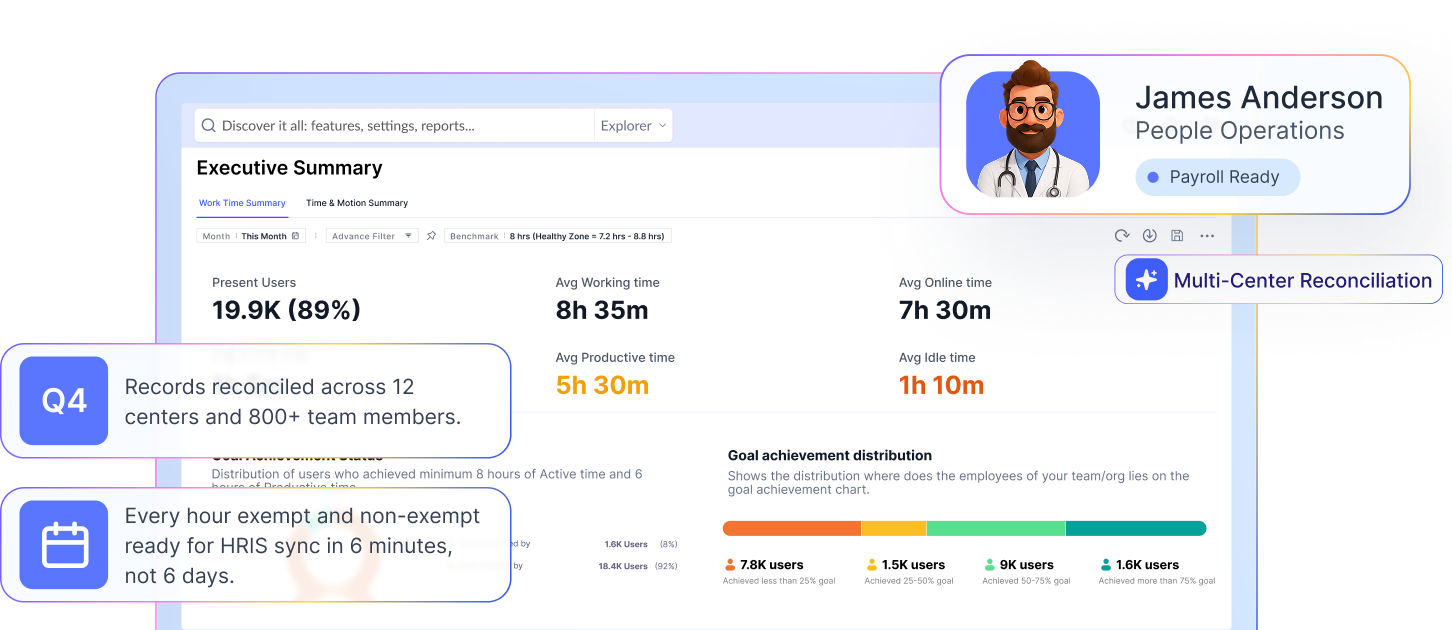Click the Payroll Ready status badge
Viewport: 1452px width, 630px height.
(1217, 177)
